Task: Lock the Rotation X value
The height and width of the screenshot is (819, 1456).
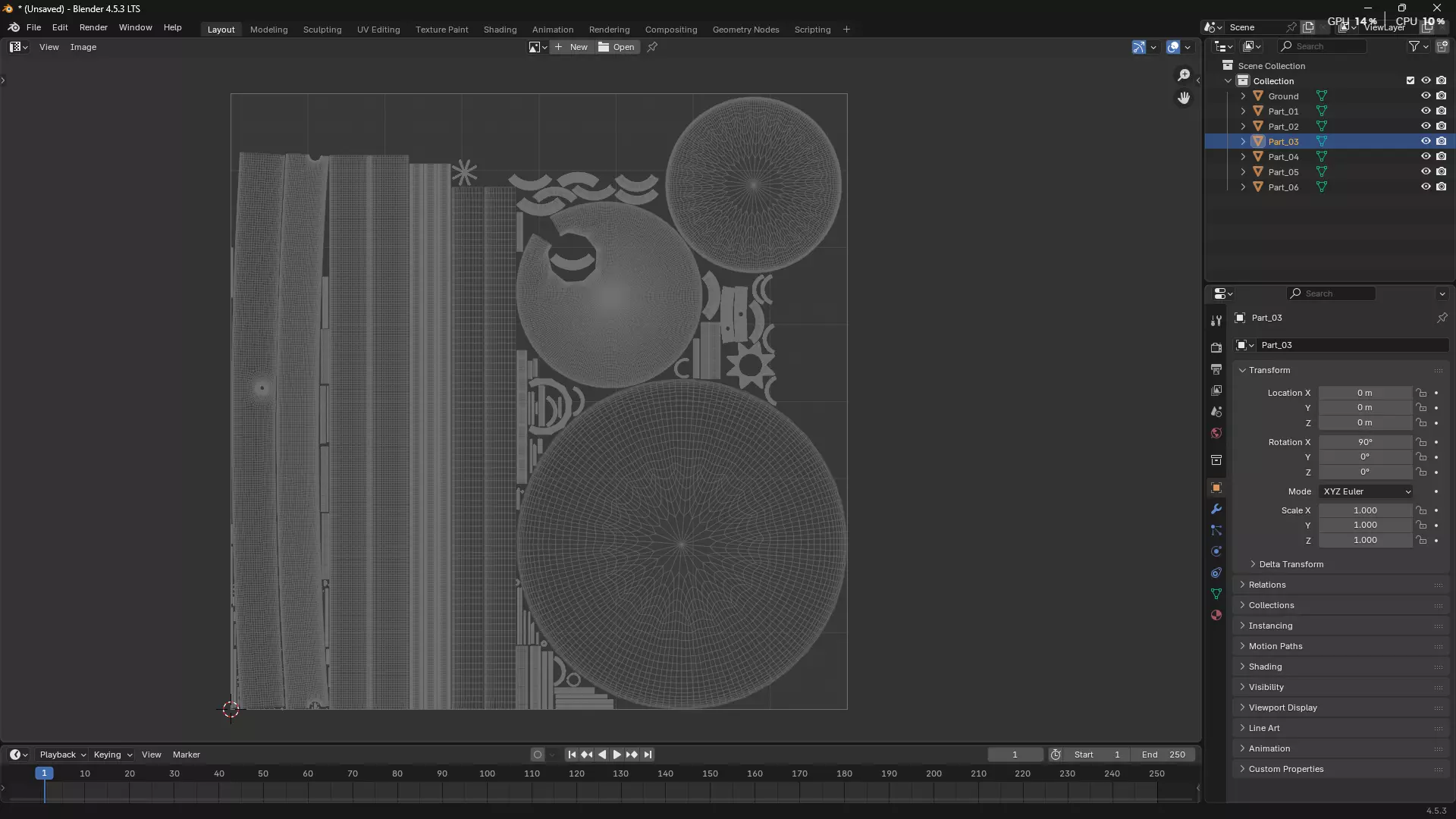Action: pyautogui.click(x=1421, y=442)
